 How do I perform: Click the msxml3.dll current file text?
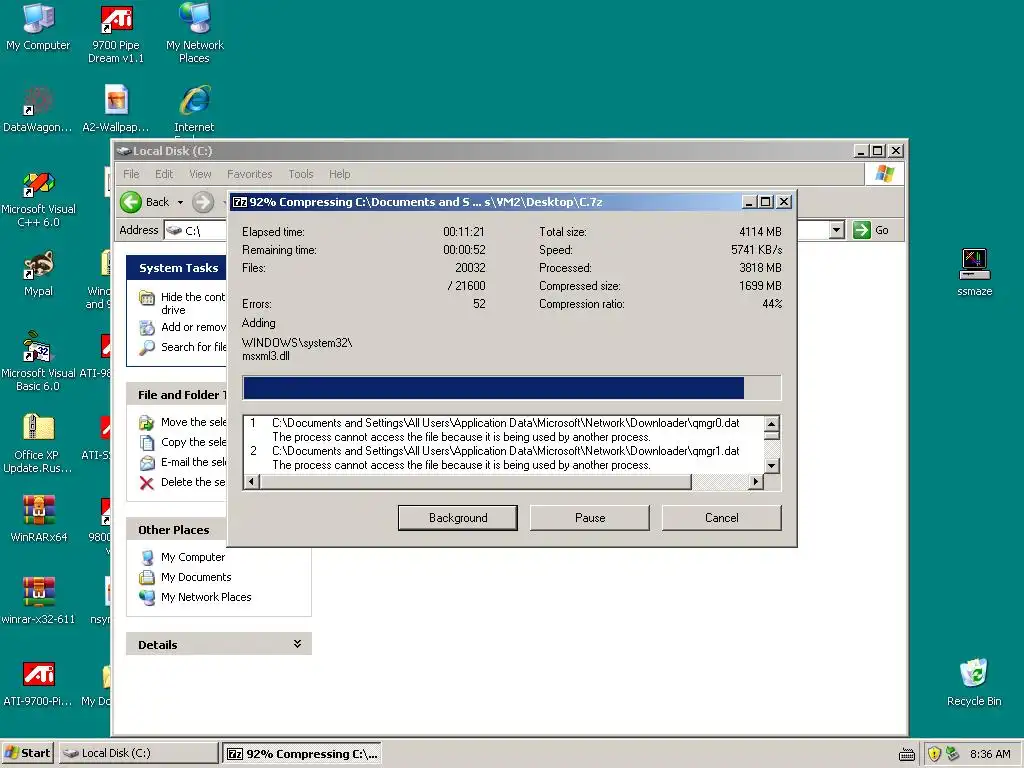pyautogui.click(x=266, y=356)
